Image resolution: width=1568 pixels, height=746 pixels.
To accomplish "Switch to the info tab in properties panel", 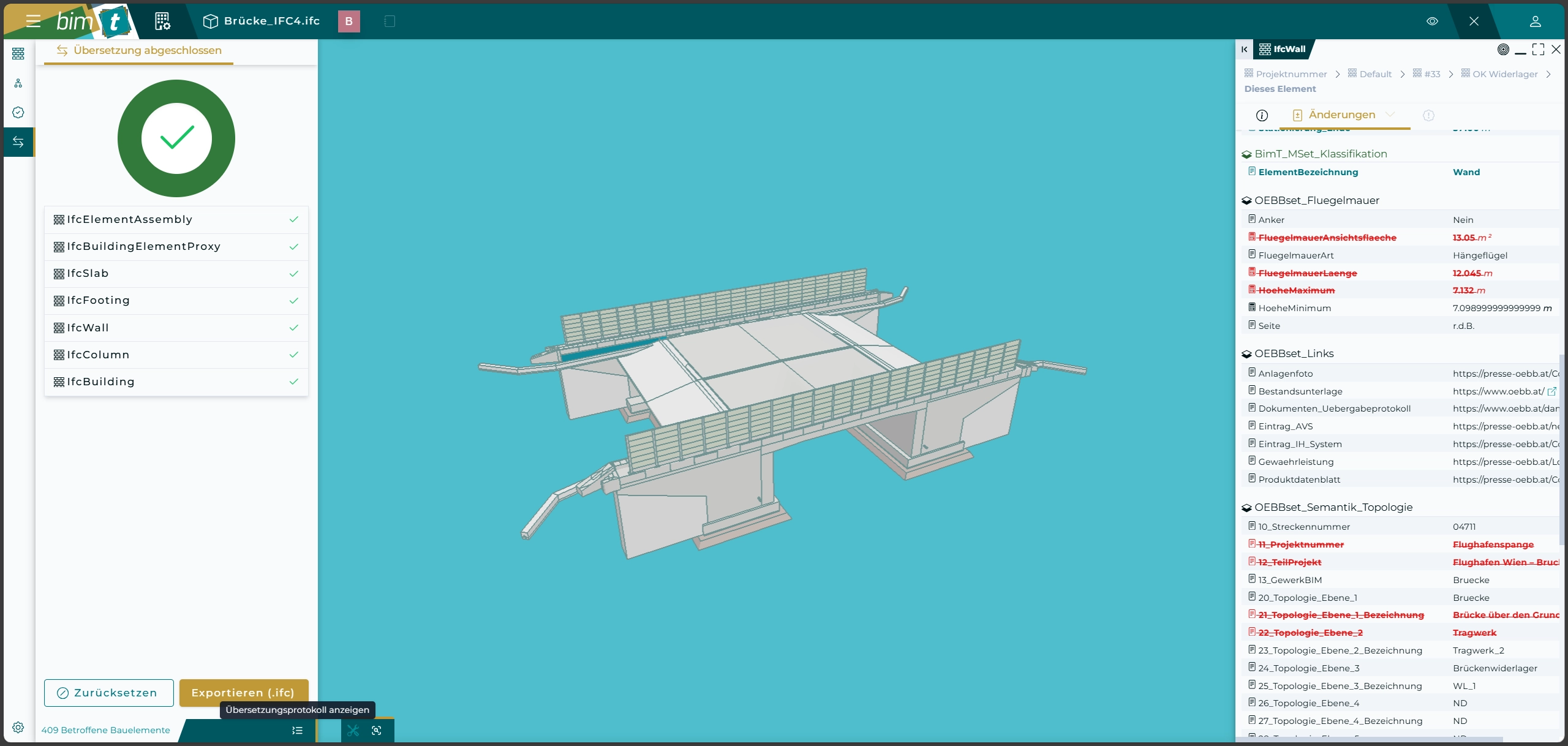I will coord(1262,115).
